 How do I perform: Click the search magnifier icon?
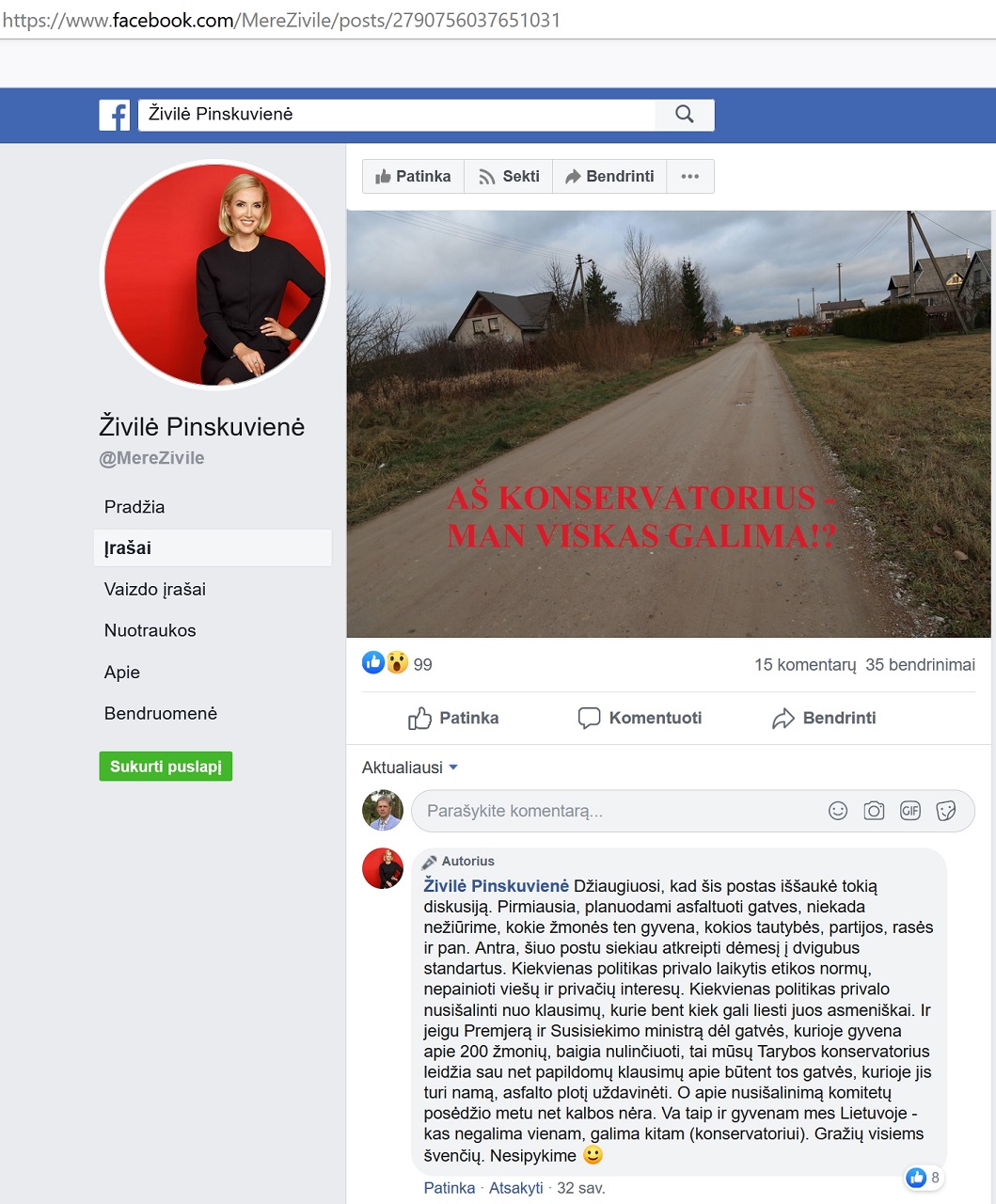click(x=685, y=115)
